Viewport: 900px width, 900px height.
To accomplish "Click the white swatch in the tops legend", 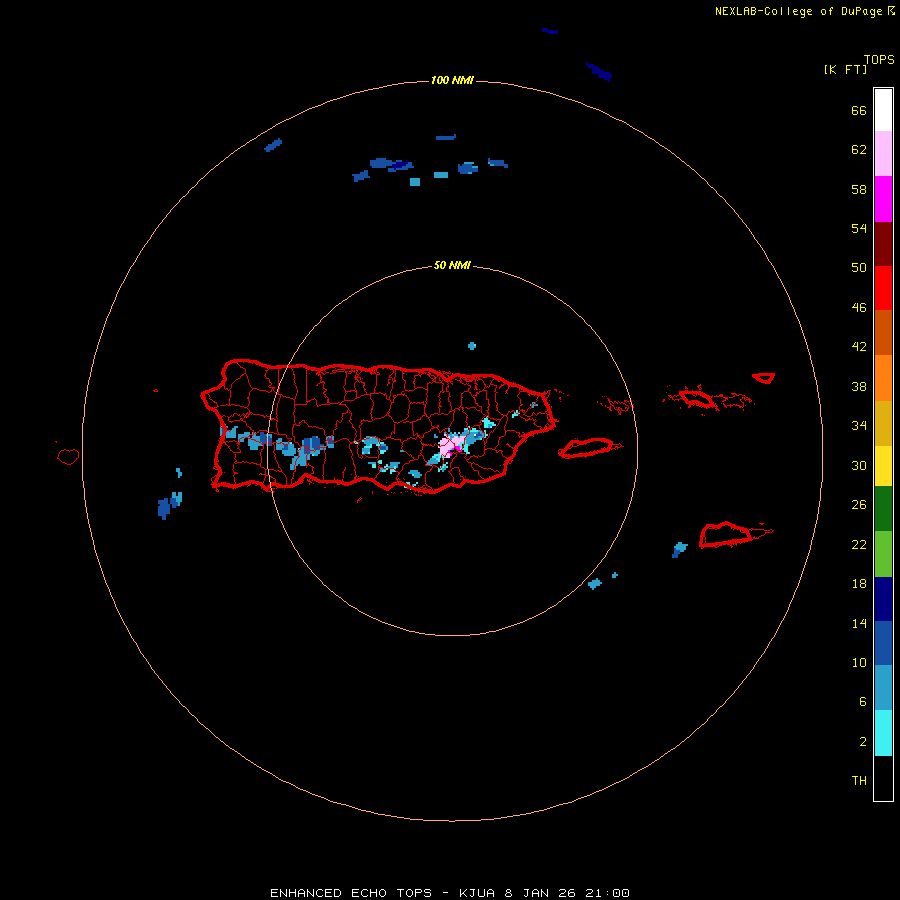I will [883, 110].
